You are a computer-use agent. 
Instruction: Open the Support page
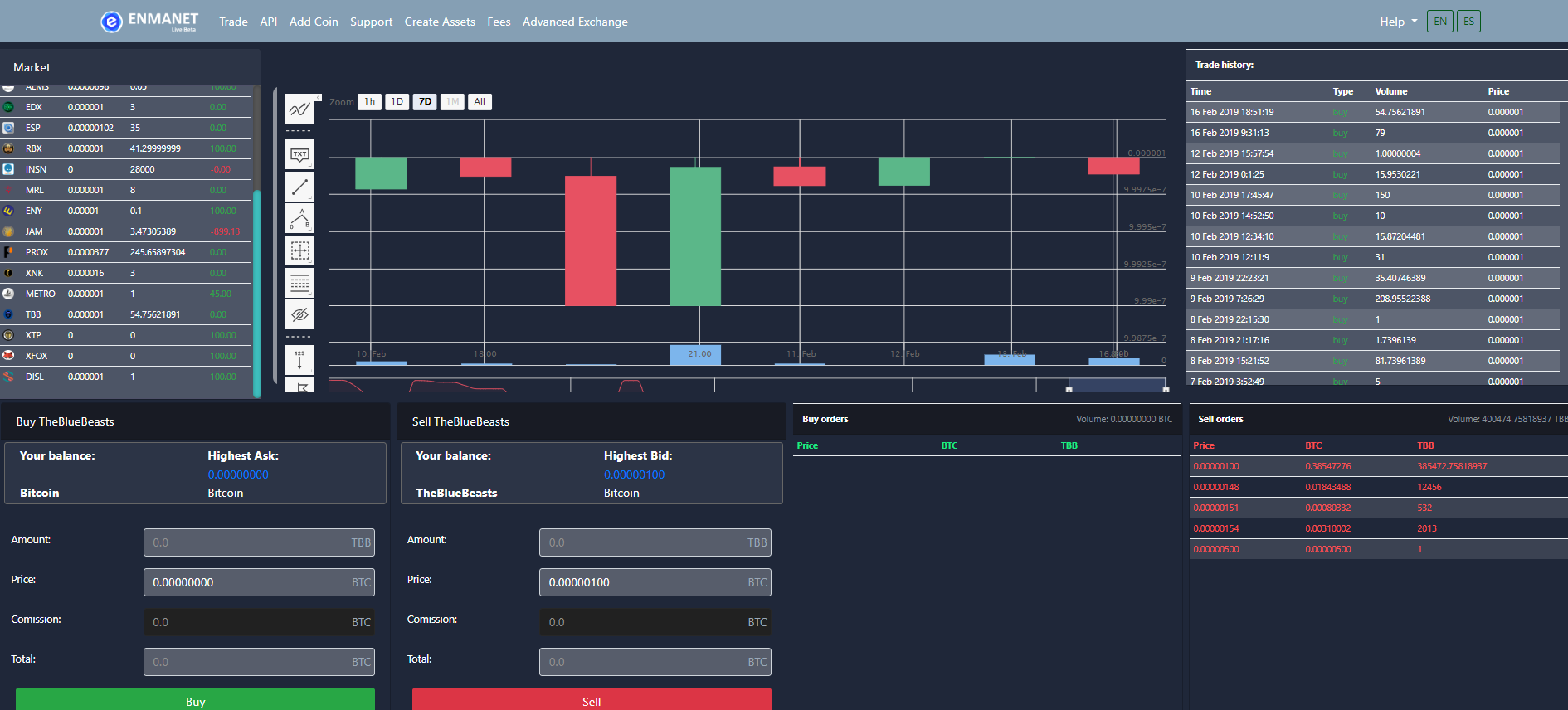pyautogui.click(x=371, y=22)
